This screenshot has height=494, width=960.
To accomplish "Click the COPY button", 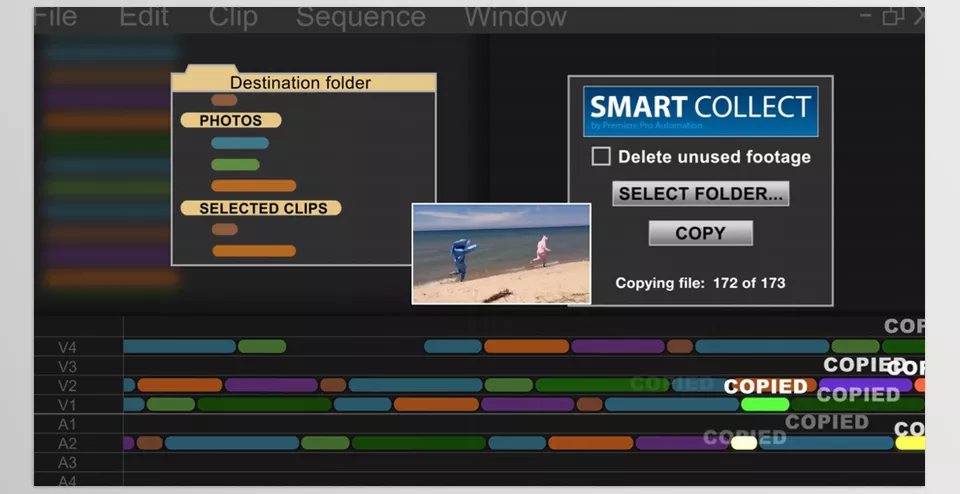I will click(x=700, y=233).
